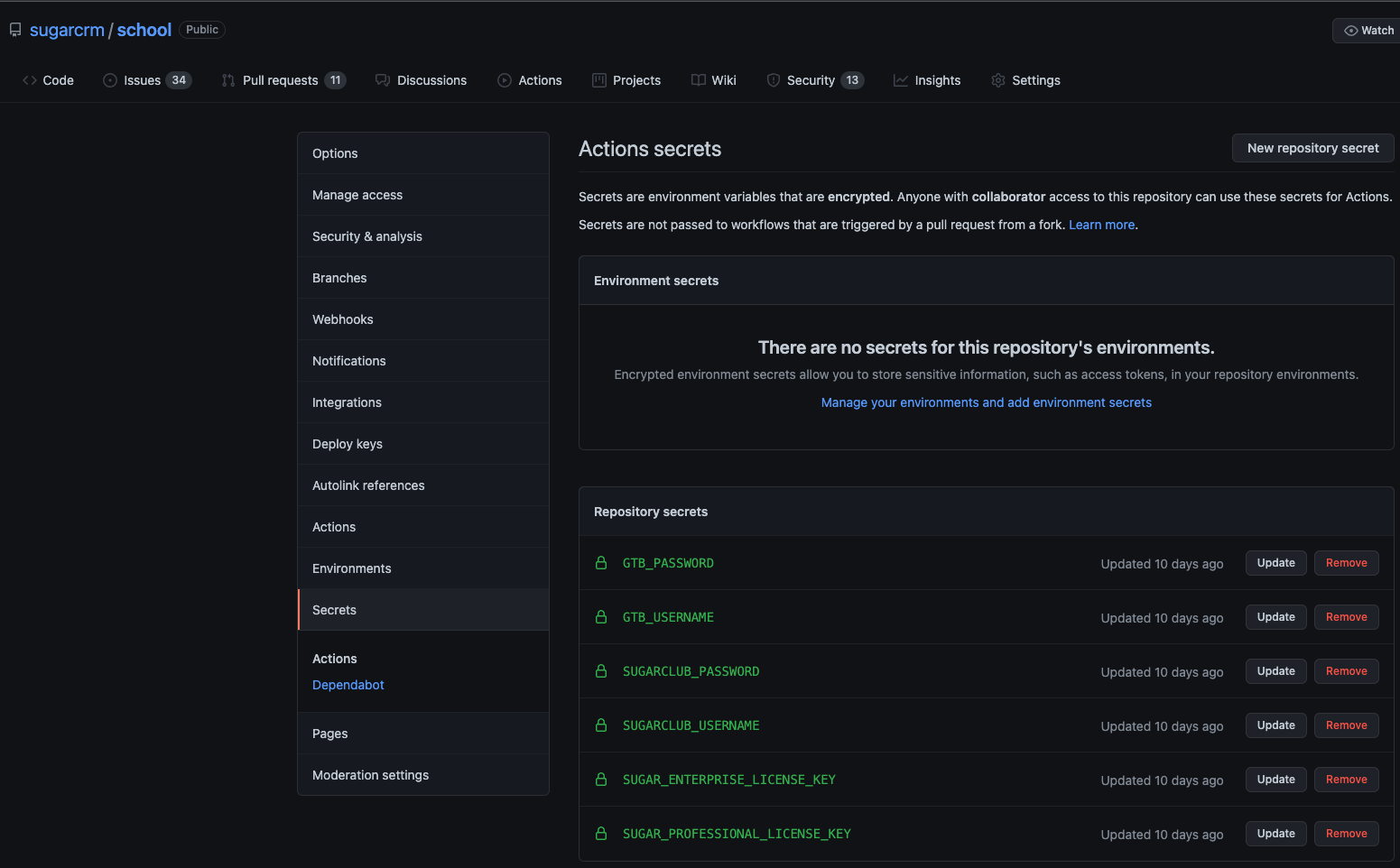Click the SUGAR_ENTERPRISE_LICENSE_KEY secret name

point(729,780)
